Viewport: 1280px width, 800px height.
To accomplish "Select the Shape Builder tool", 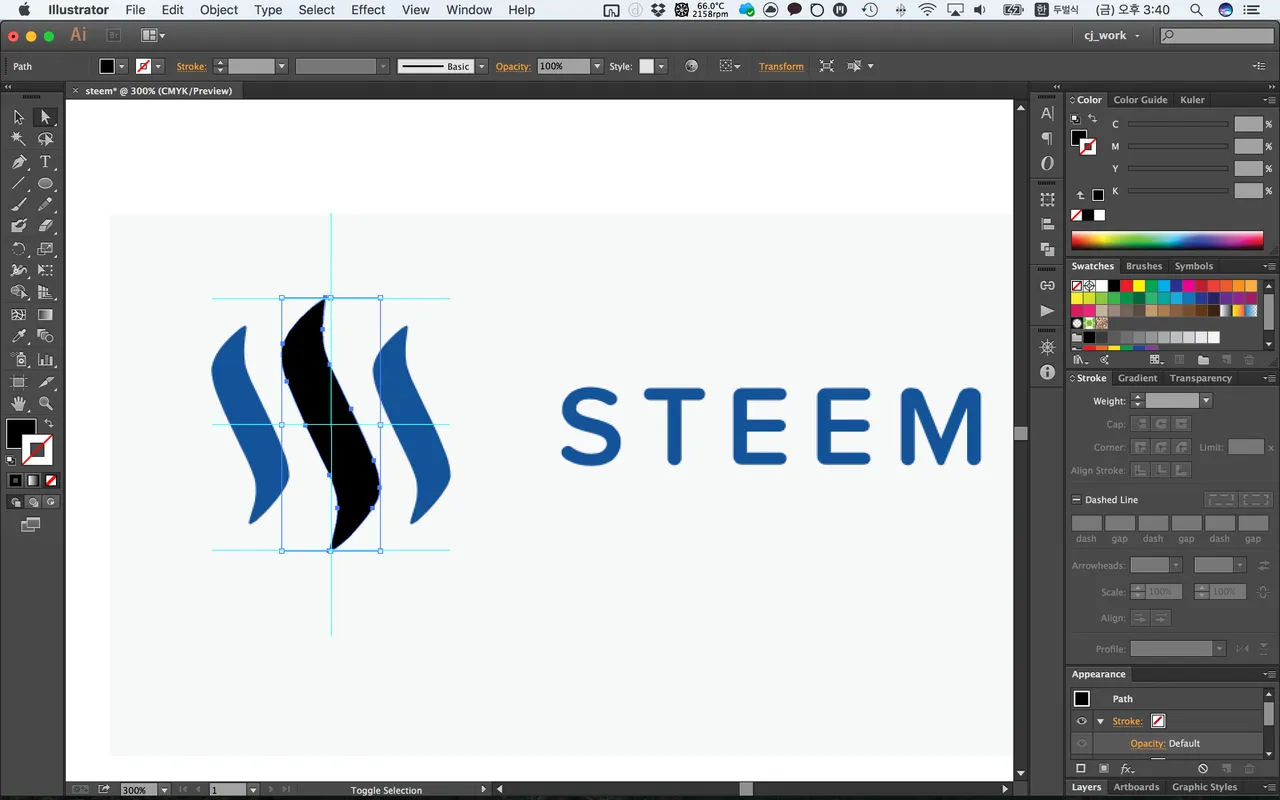I will (x=19, y=293).
